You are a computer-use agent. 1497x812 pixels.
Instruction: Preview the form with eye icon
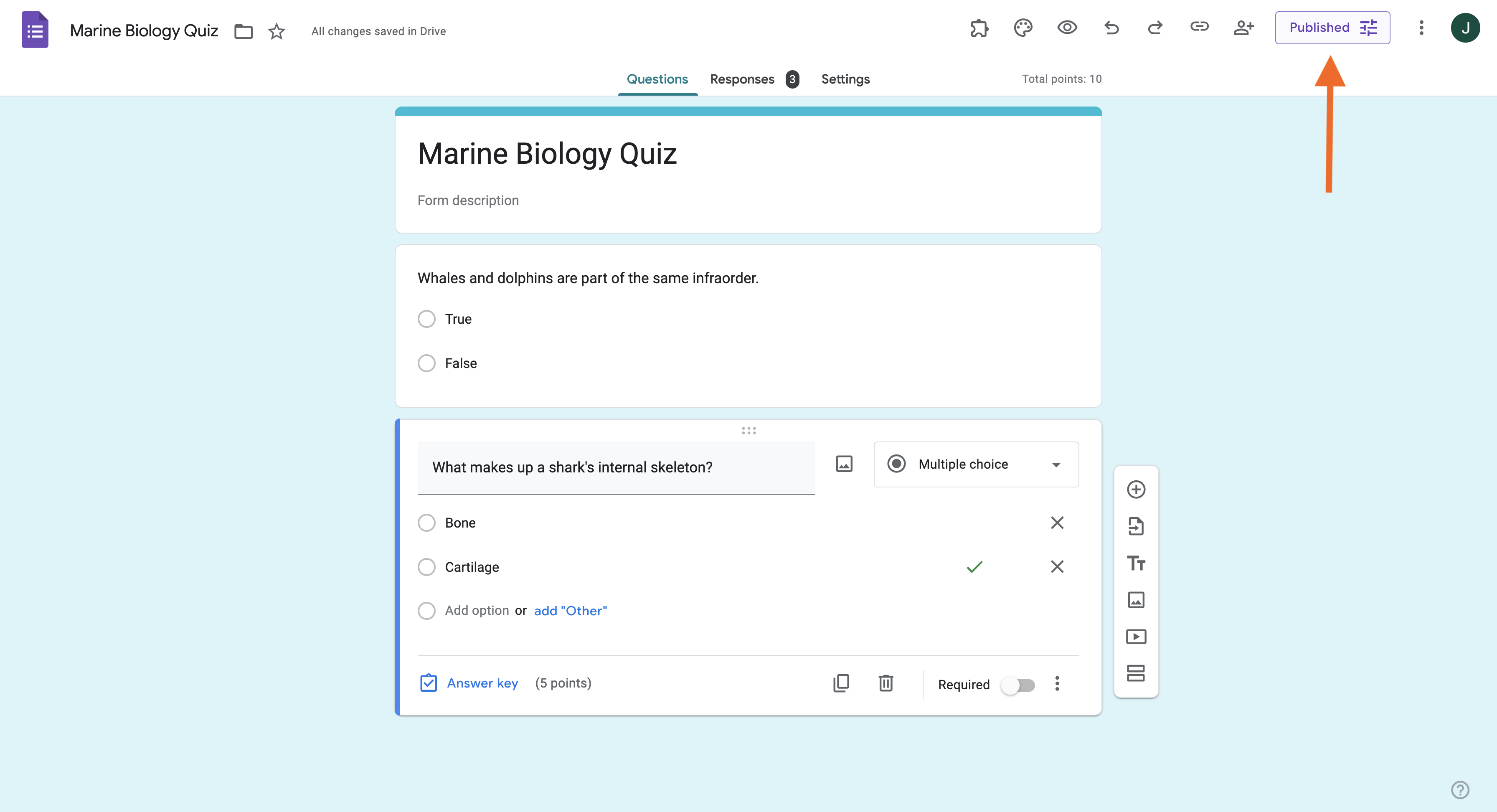1067,27
